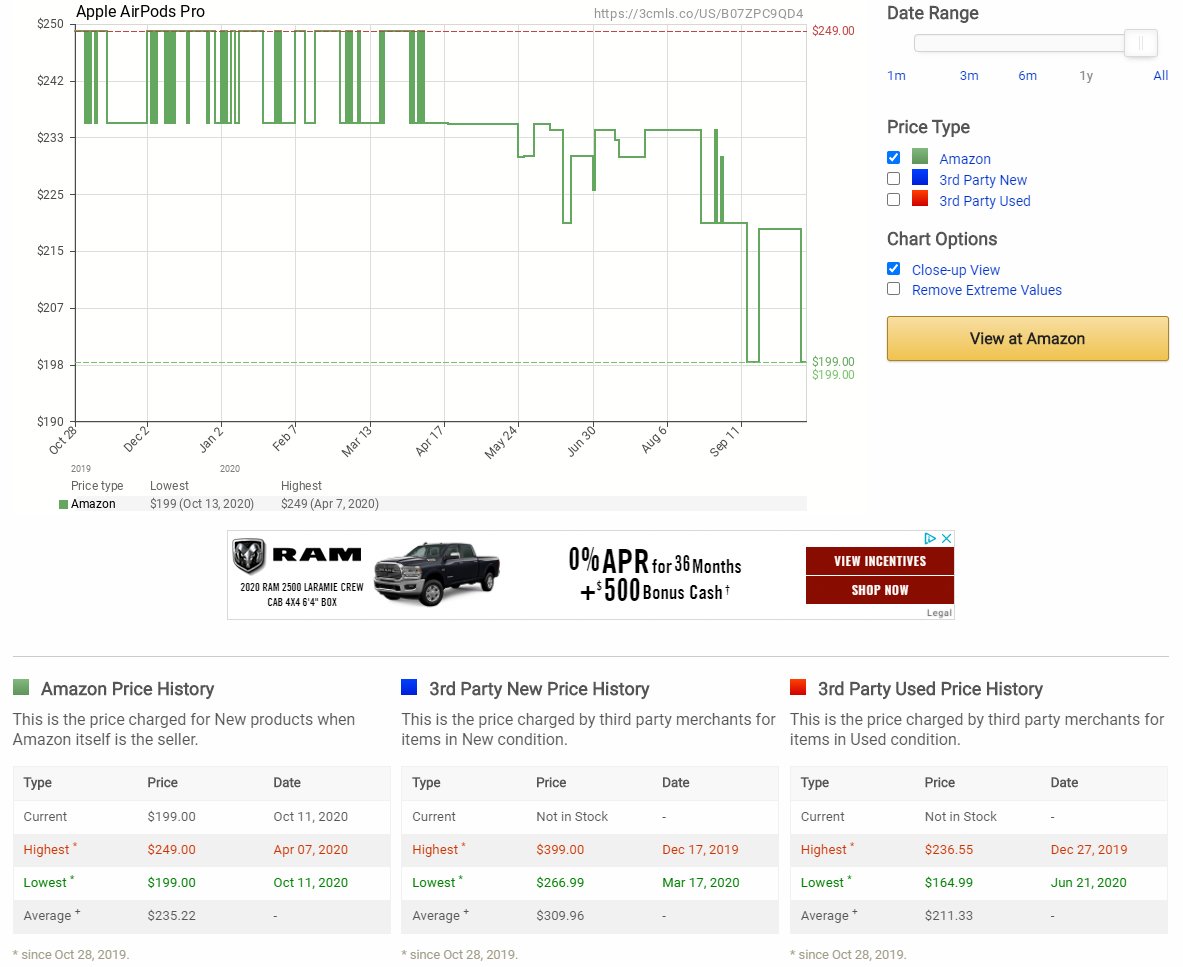Click the Remove Extreme Values label link

[987, 290]
